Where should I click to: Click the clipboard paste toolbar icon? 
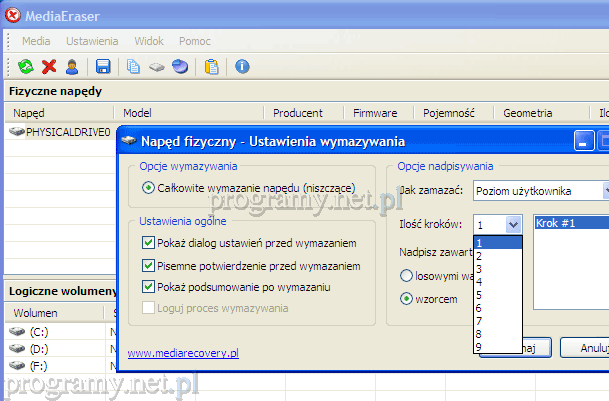point(211,67)
